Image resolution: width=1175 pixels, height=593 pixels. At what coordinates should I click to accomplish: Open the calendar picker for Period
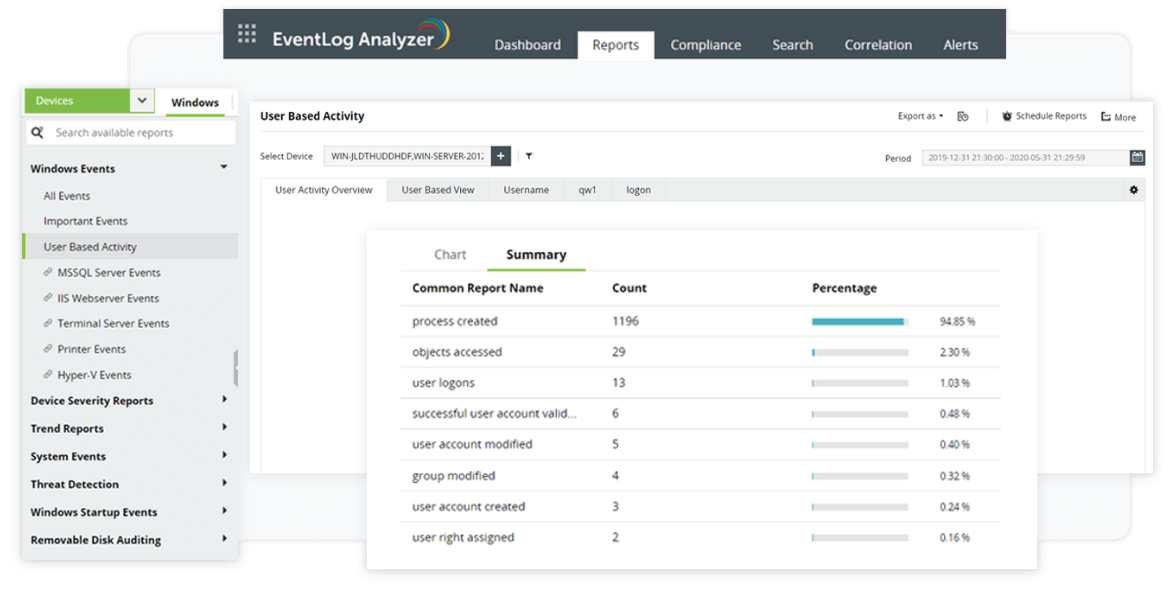1137,157
